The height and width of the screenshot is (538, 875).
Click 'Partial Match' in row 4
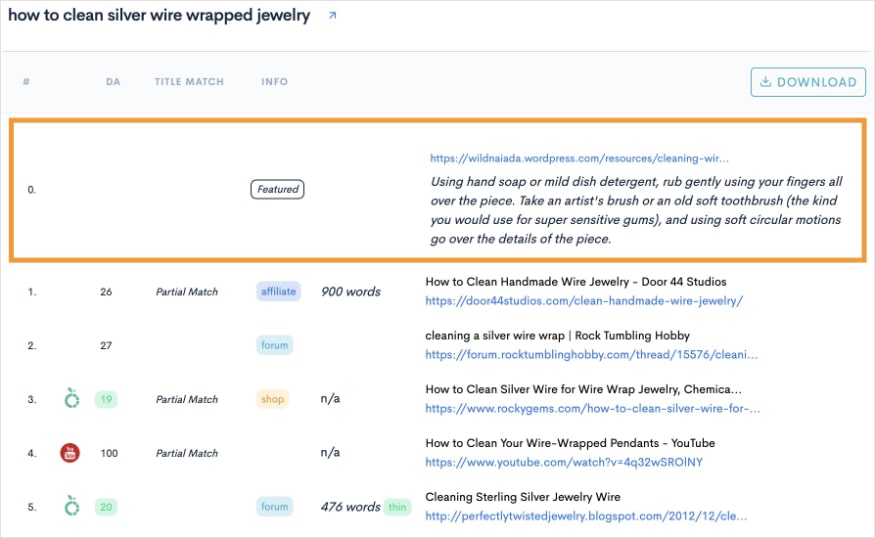pos(187,453)
